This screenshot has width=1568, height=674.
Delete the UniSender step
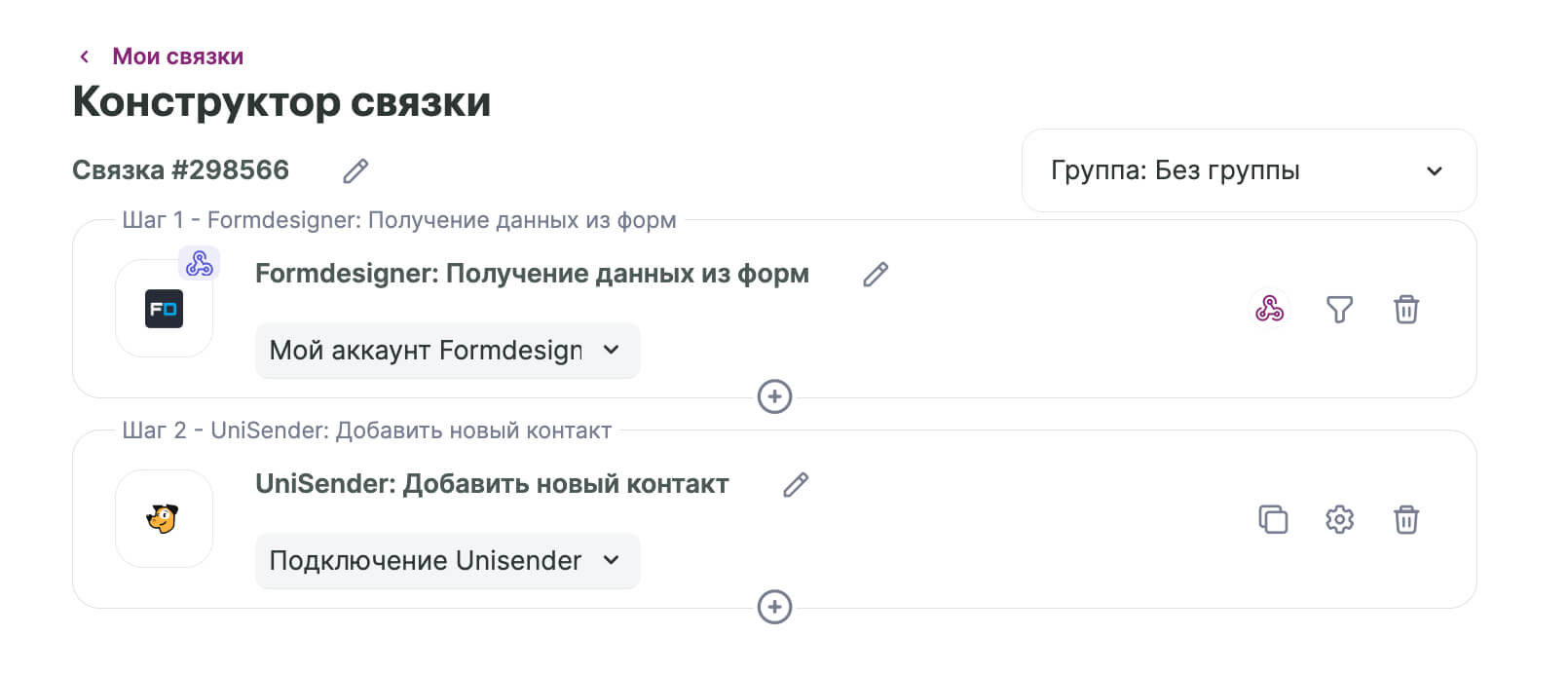point(1406,519)
